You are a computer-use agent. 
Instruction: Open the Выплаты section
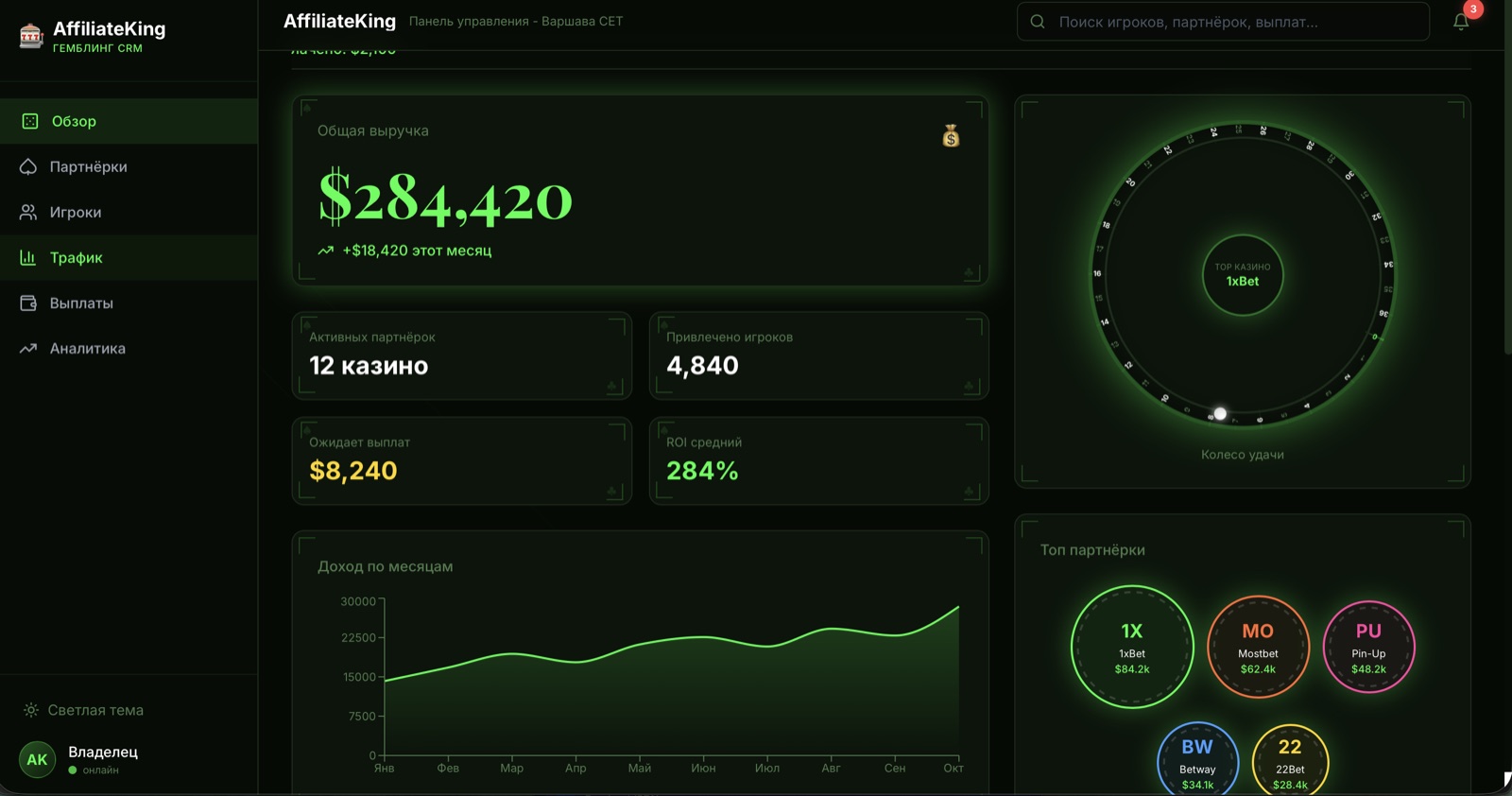click(129, 303)
